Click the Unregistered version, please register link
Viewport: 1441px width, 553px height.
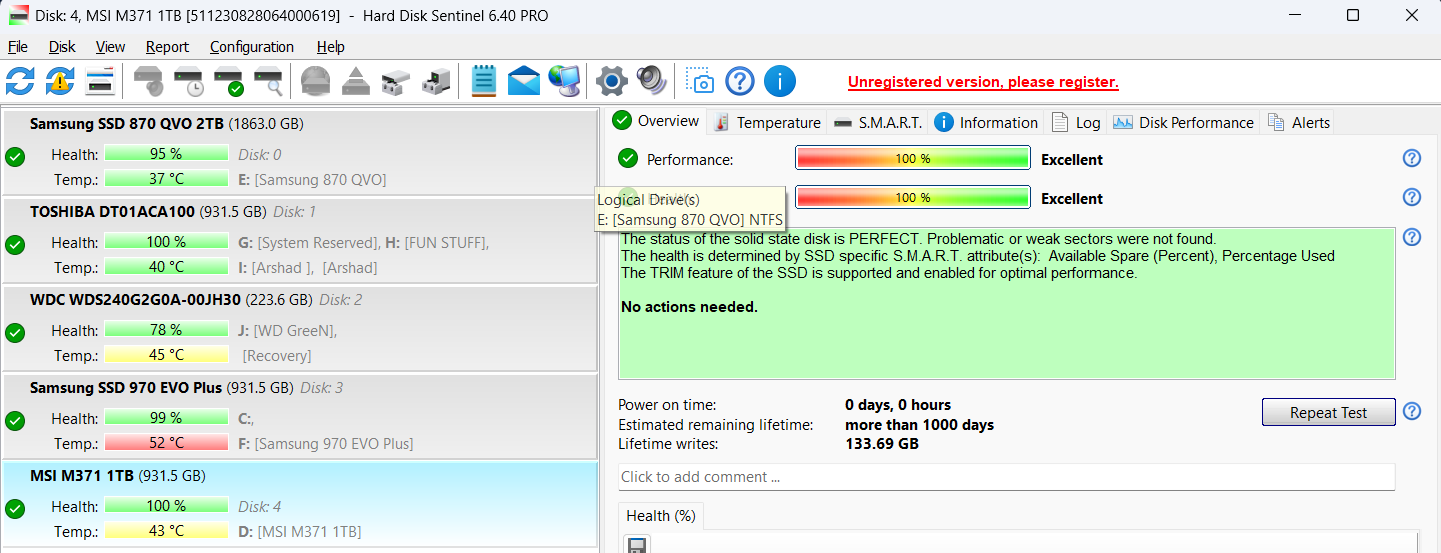(x=983, y=82)
